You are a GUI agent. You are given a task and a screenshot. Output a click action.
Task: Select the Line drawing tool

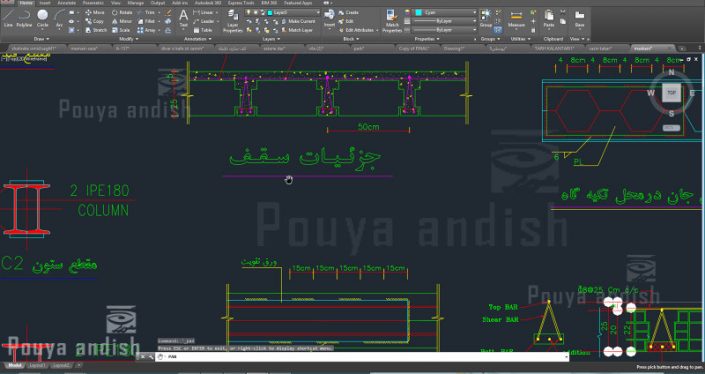tap(8, 18)
